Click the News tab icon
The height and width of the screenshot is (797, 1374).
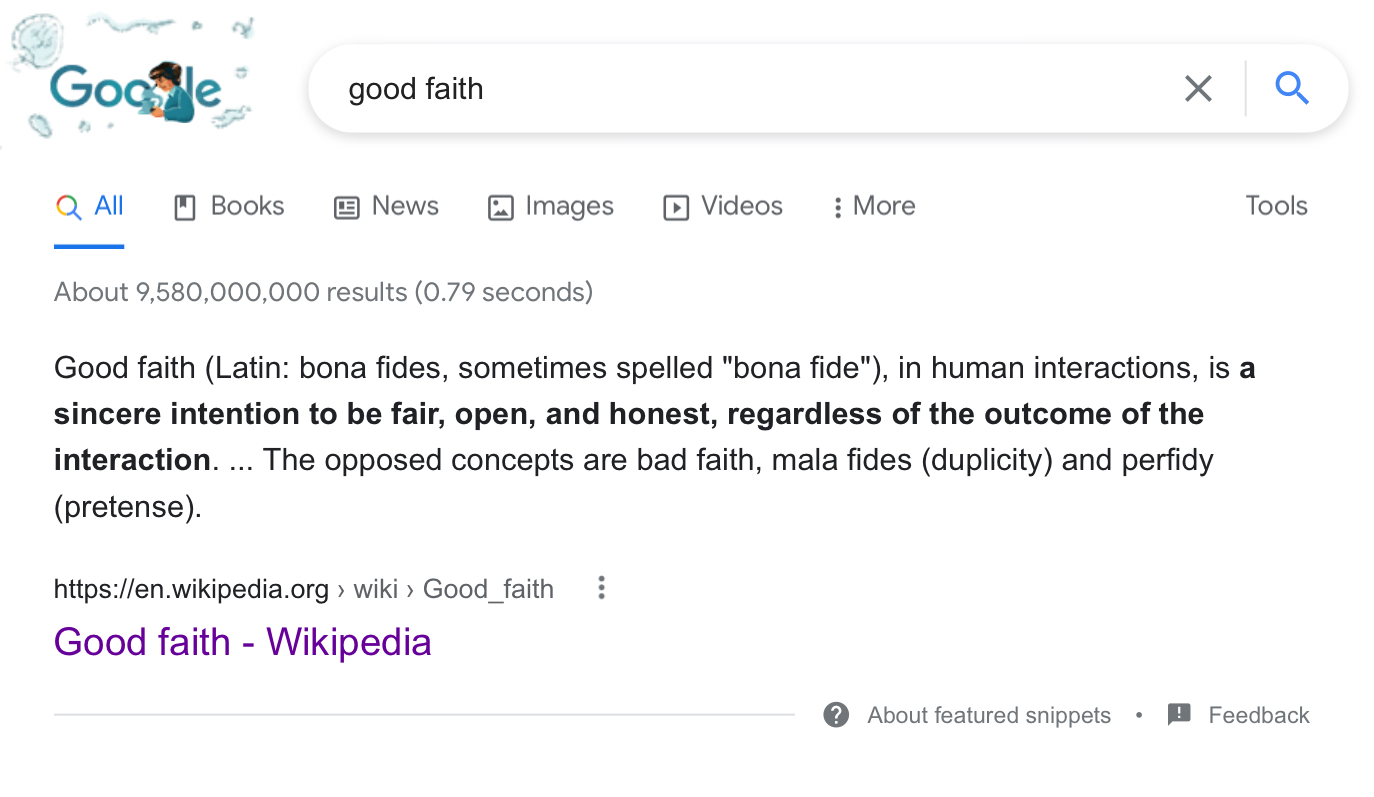click(346, 207)
